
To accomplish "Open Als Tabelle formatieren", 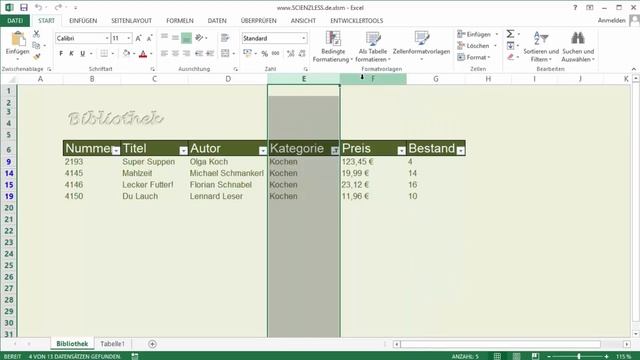I will click(x=373, y=47).
